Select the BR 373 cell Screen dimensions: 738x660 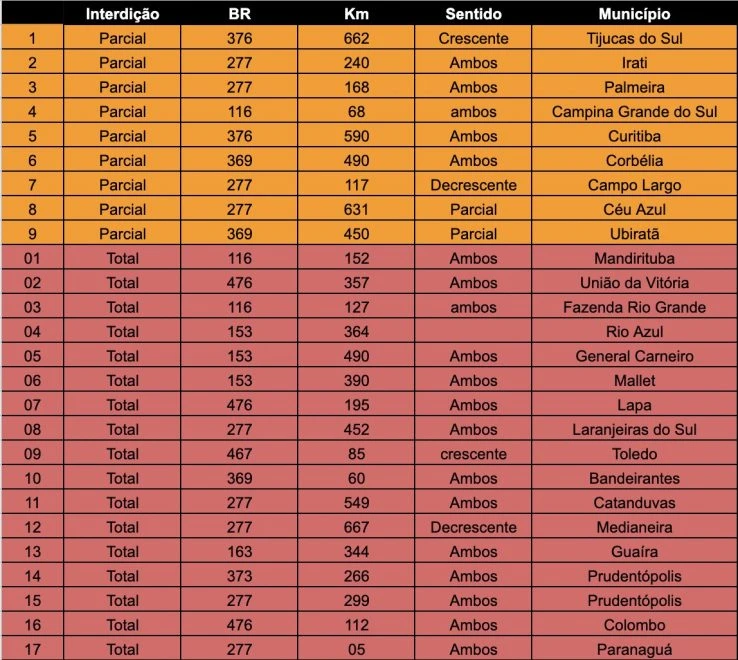point(239,576)
